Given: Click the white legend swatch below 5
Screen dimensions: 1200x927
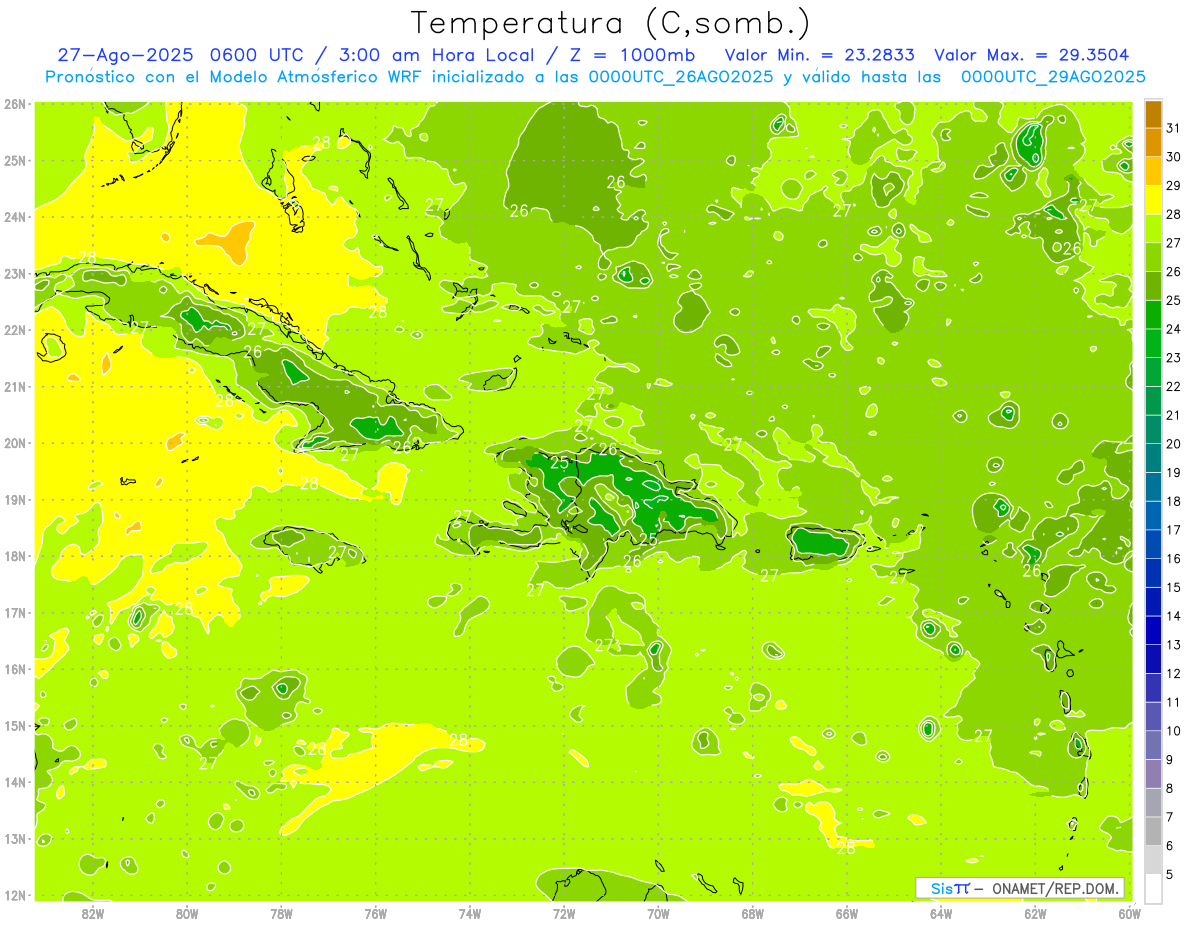Looking at the screenshot, I should click(1153, 887).
